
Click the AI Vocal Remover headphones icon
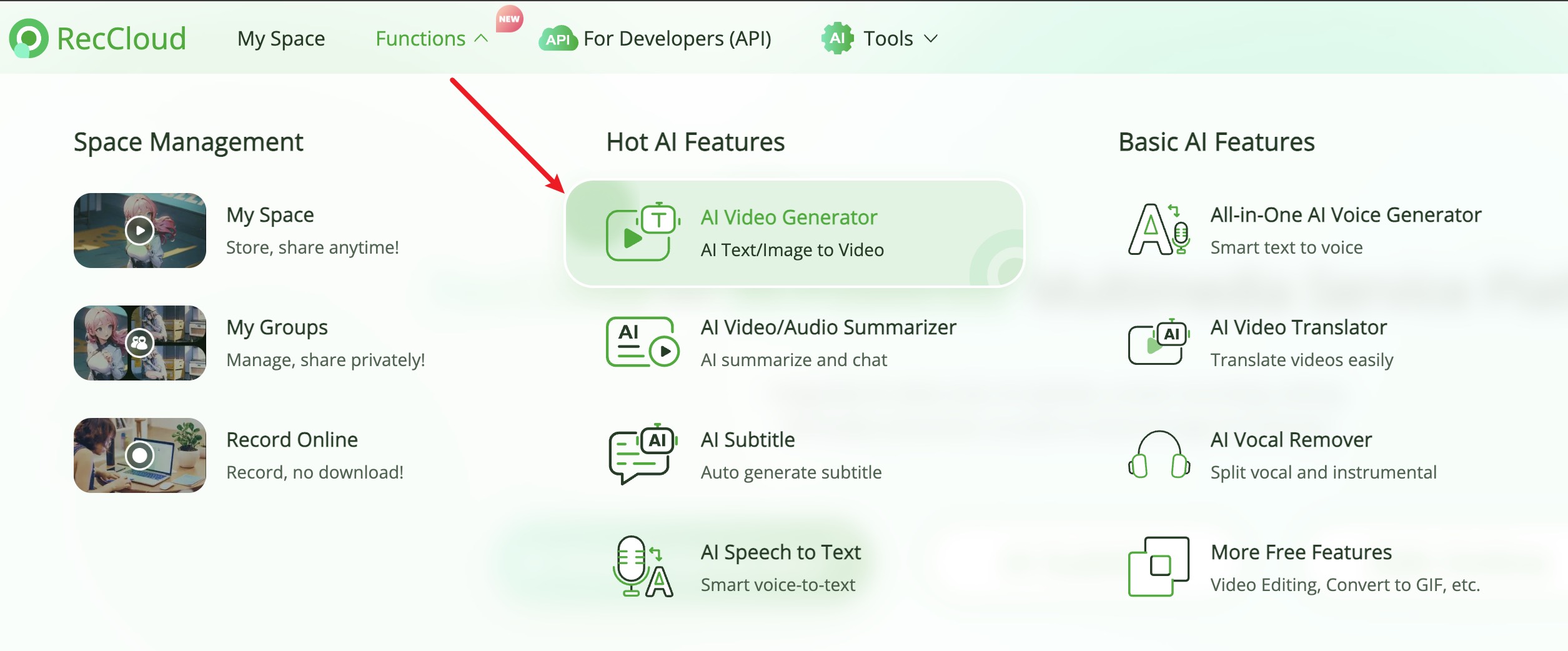tap(1158, 455)
